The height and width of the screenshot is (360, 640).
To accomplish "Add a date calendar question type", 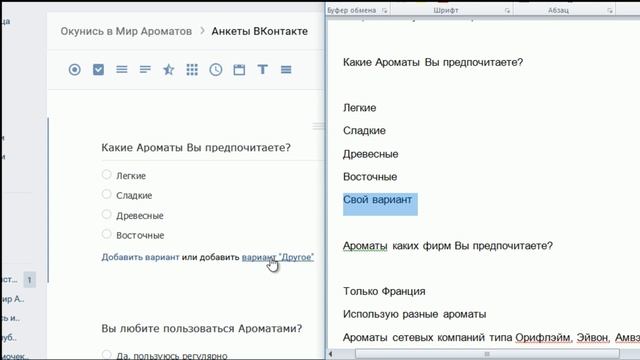I will 239,70.
